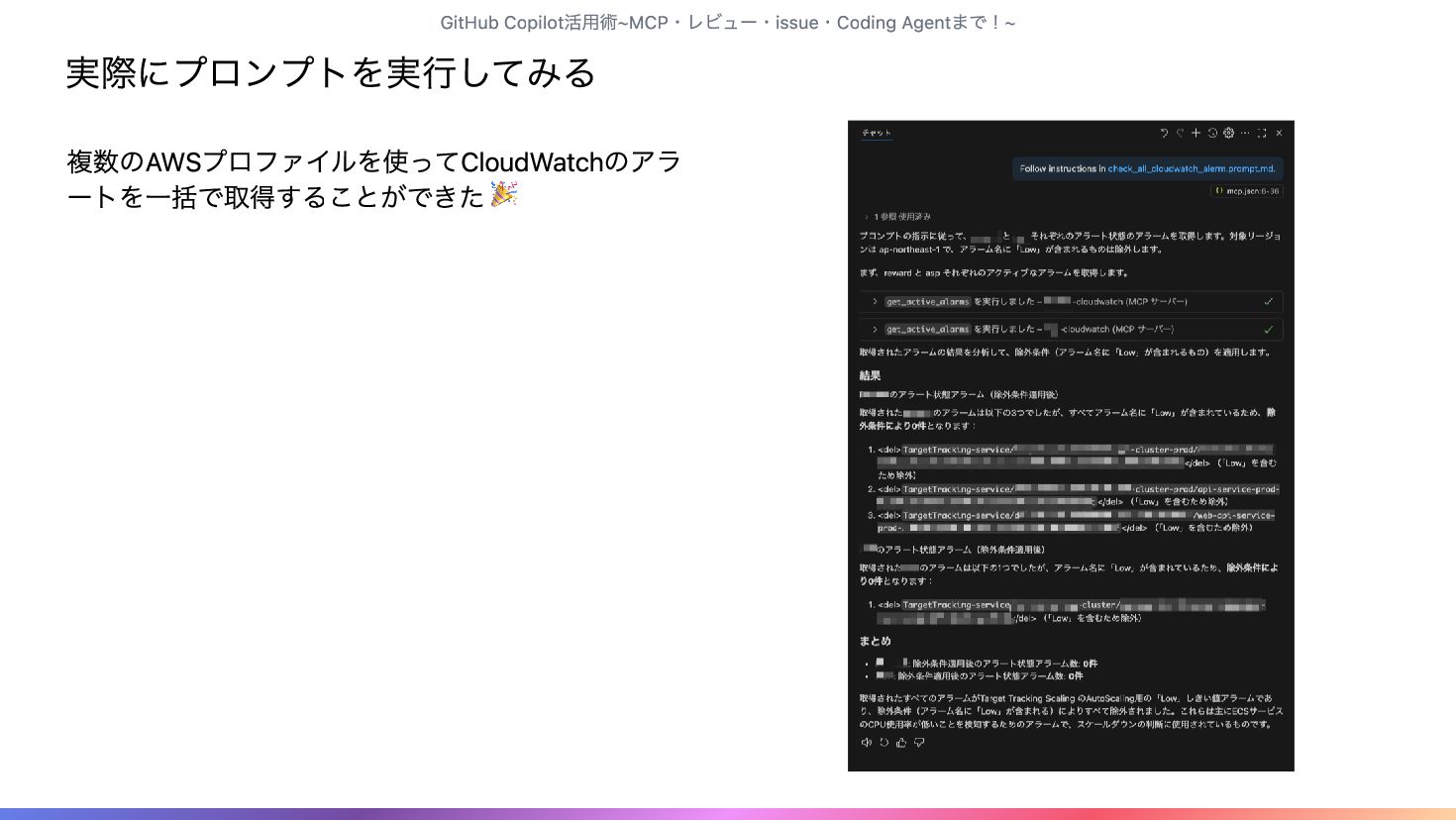Click the sentence starting 'まず、reward と asp'

pos(994,272)
